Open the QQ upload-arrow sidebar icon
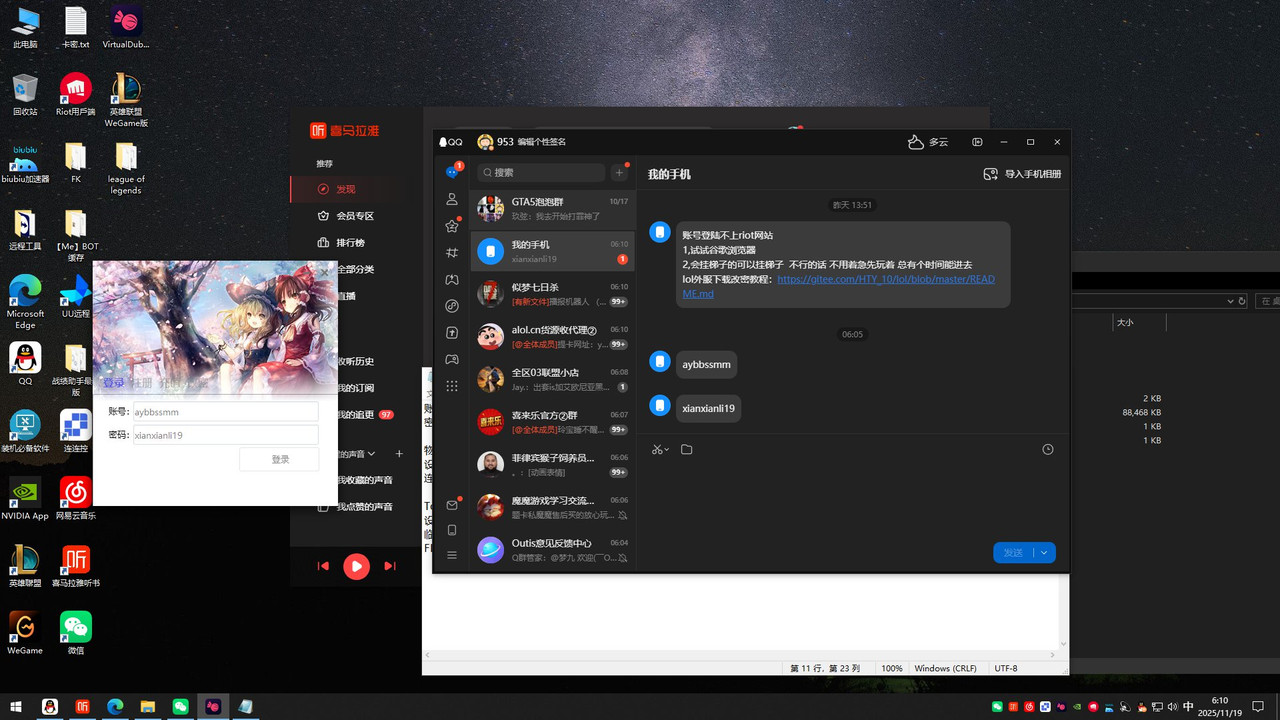 click(x=452, y=332)
